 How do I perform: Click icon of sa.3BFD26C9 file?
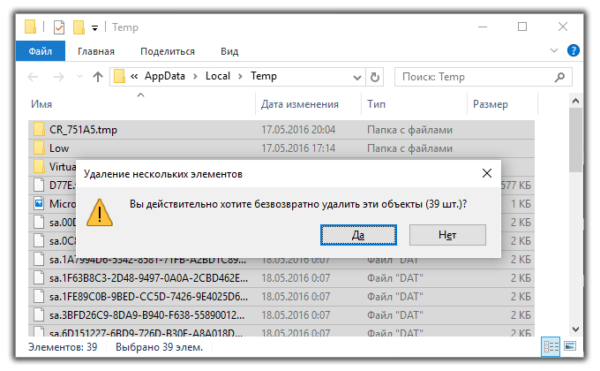tap(39, 315)
